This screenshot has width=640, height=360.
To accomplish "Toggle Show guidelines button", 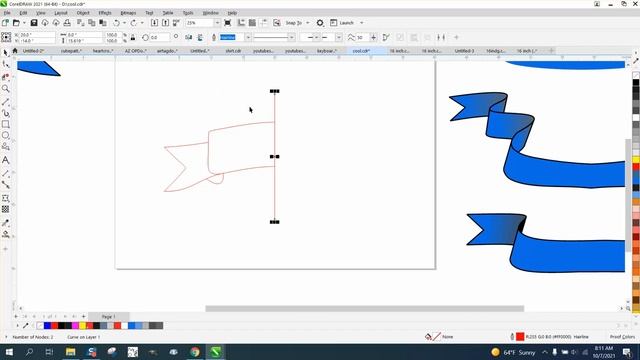I will point(263,23).
